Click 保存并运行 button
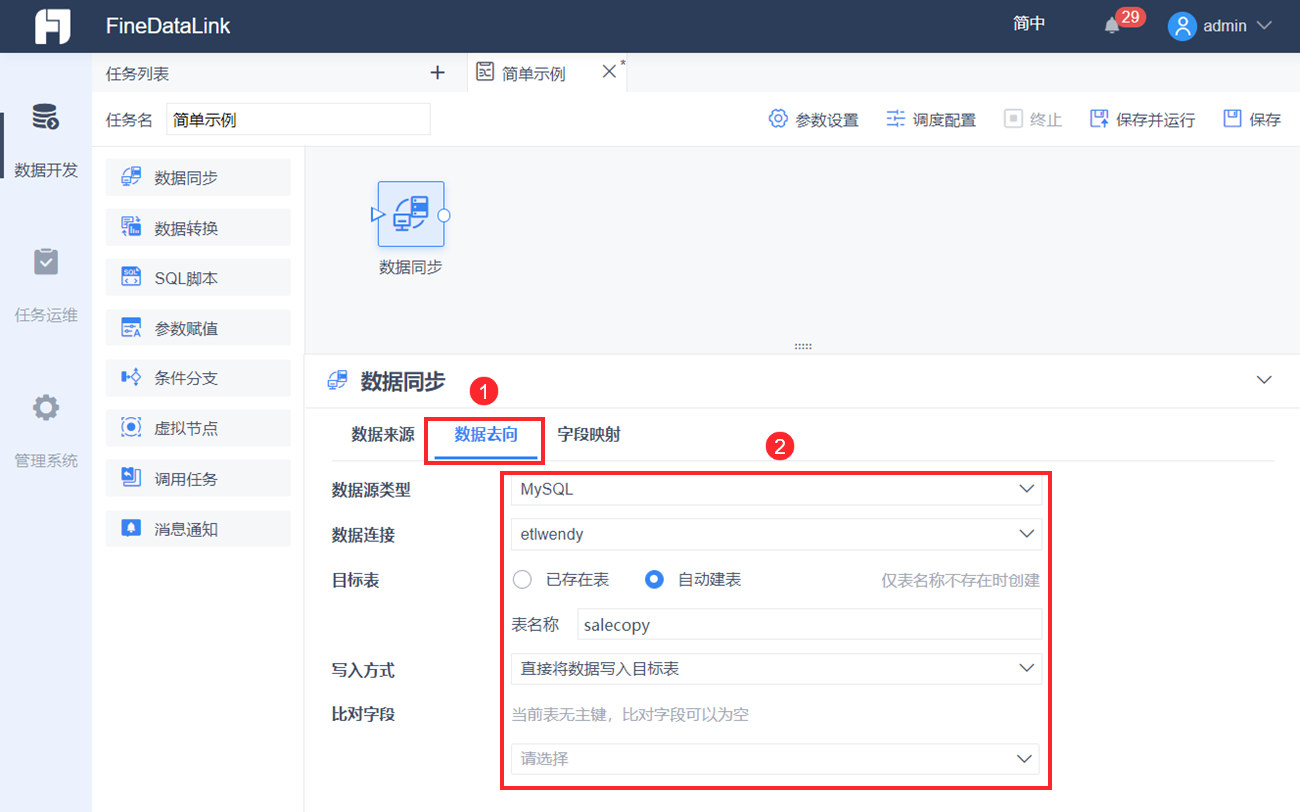 [1142, 120]
